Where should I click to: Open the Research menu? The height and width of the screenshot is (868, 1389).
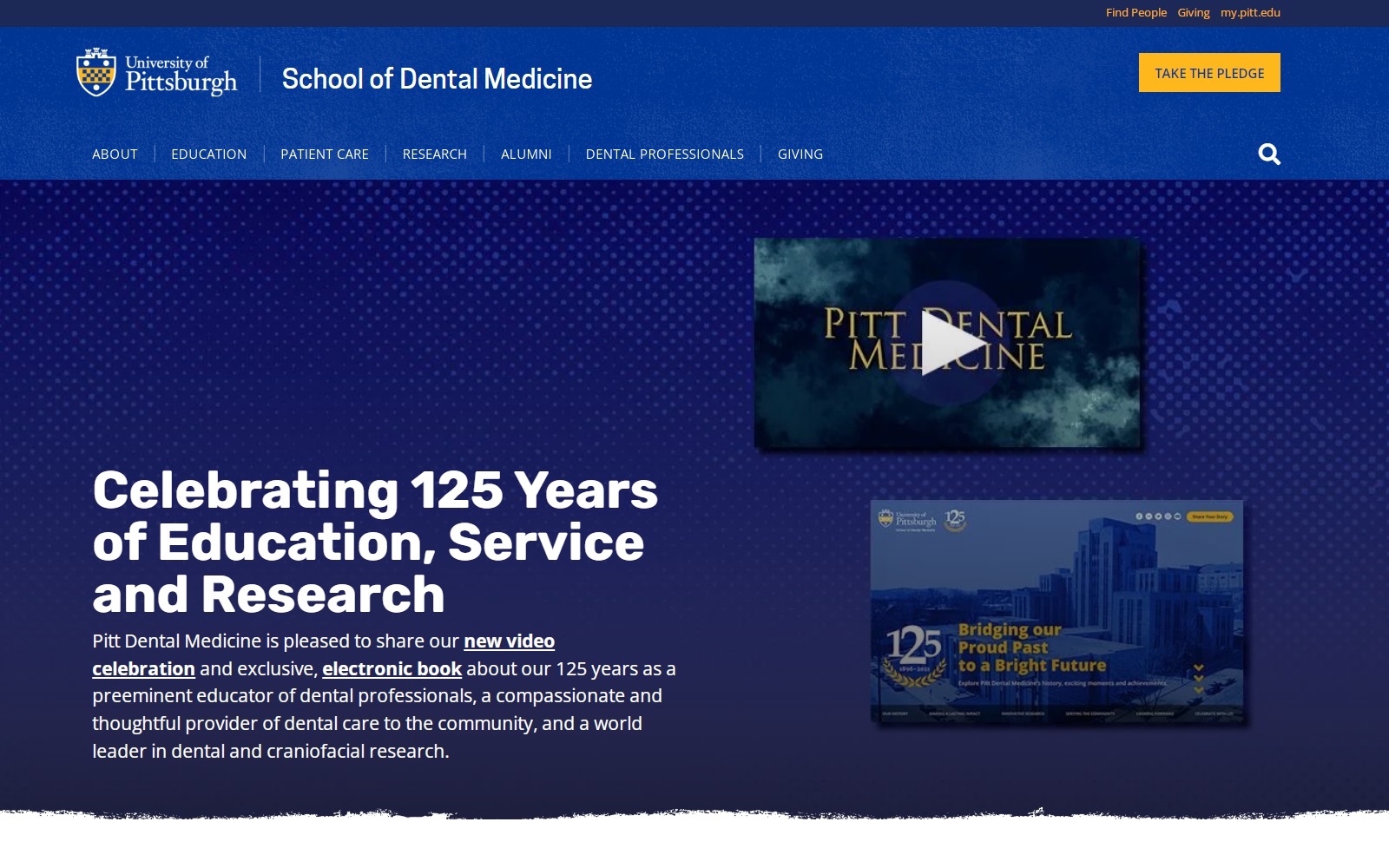point(435,154)
